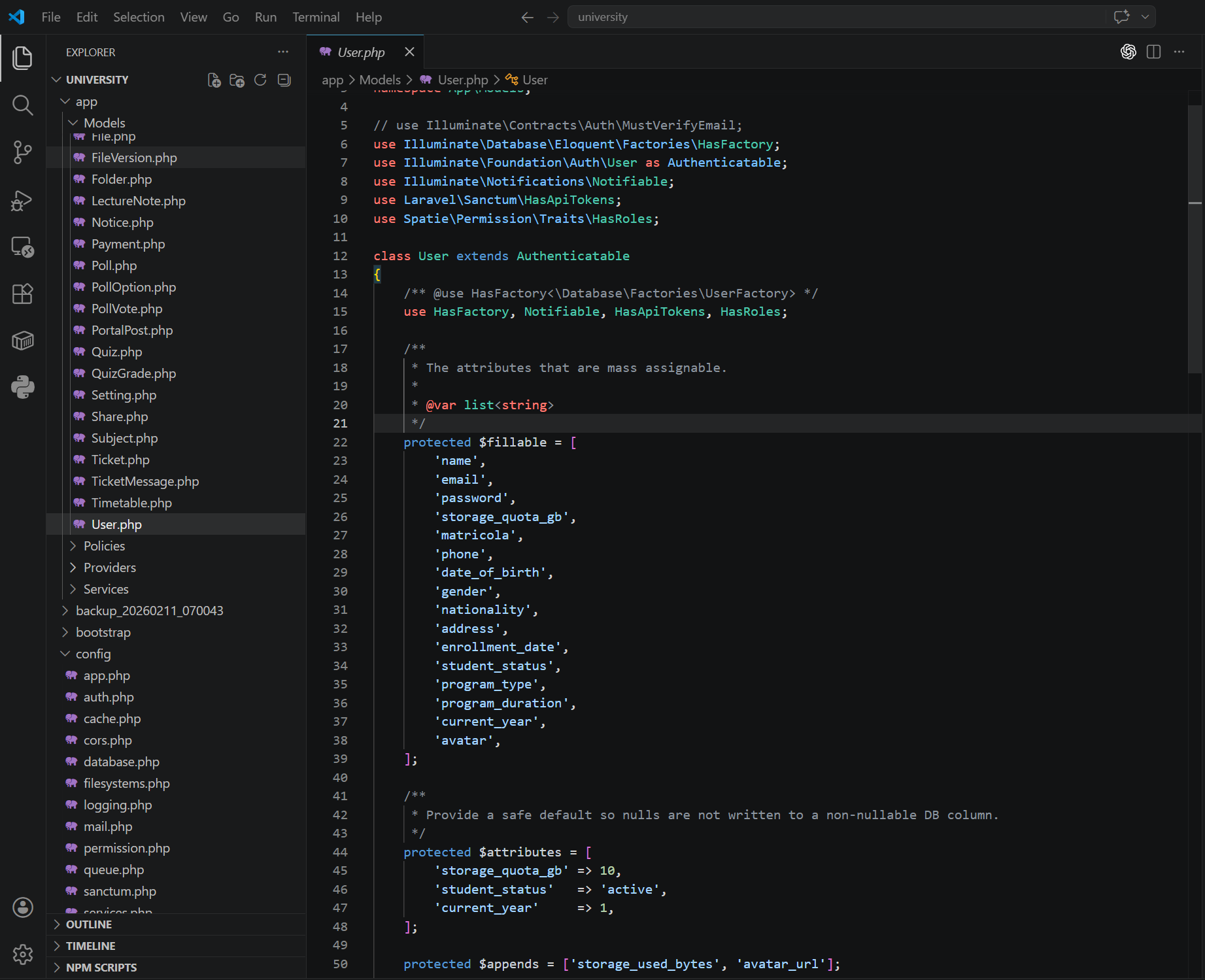This screenshot has width=1205, height=980.
Task: Open the Terminal menu
Action: [316, 17]
